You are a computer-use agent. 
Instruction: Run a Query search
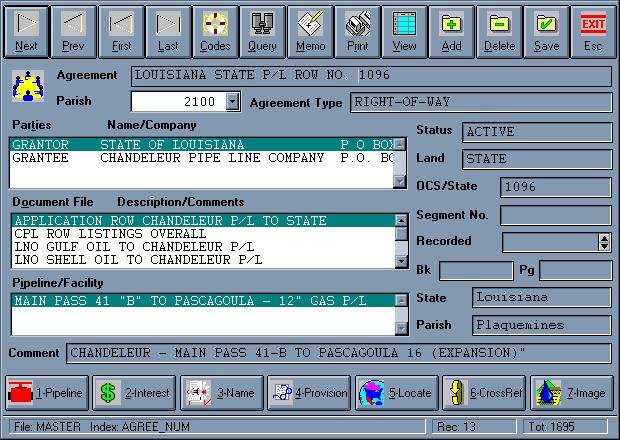tap(262, 30)
